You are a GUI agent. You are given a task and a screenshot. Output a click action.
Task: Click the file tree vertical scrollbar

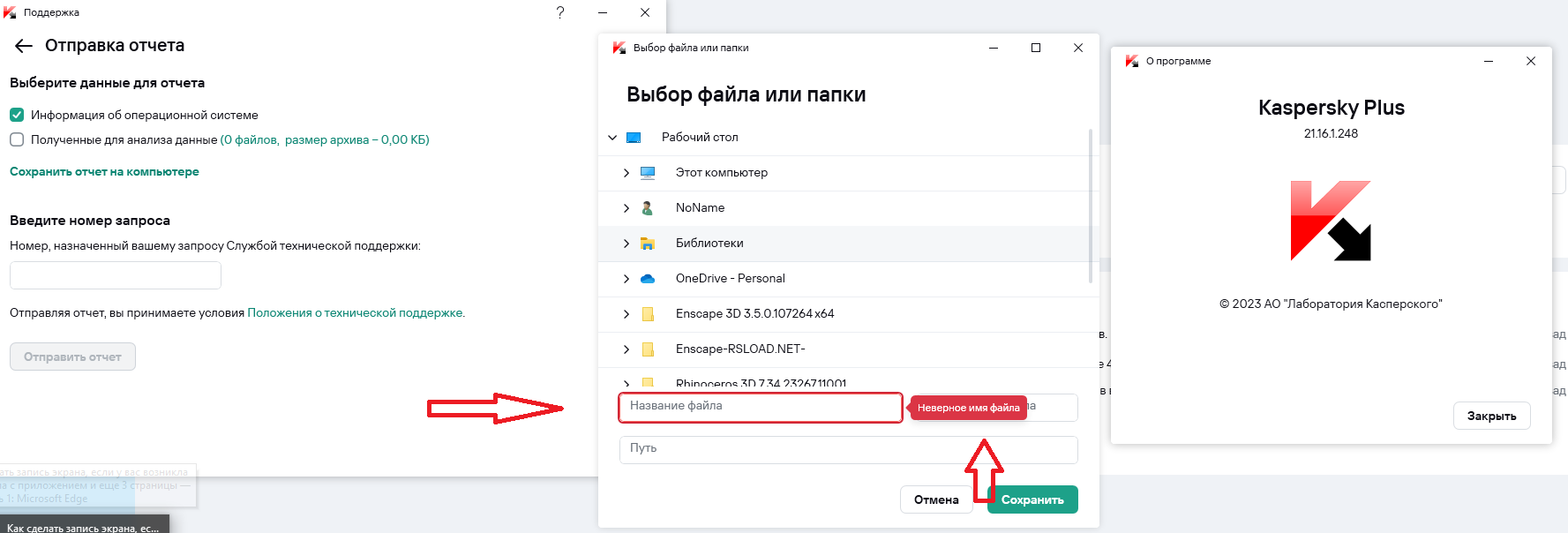[1091, 206]
